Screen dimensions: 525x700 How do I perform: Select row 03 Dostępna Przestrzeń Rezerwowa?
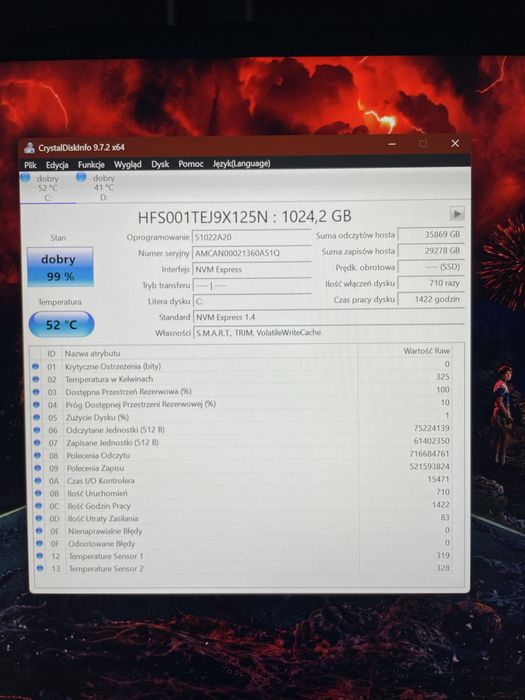[x=242, y=392]
